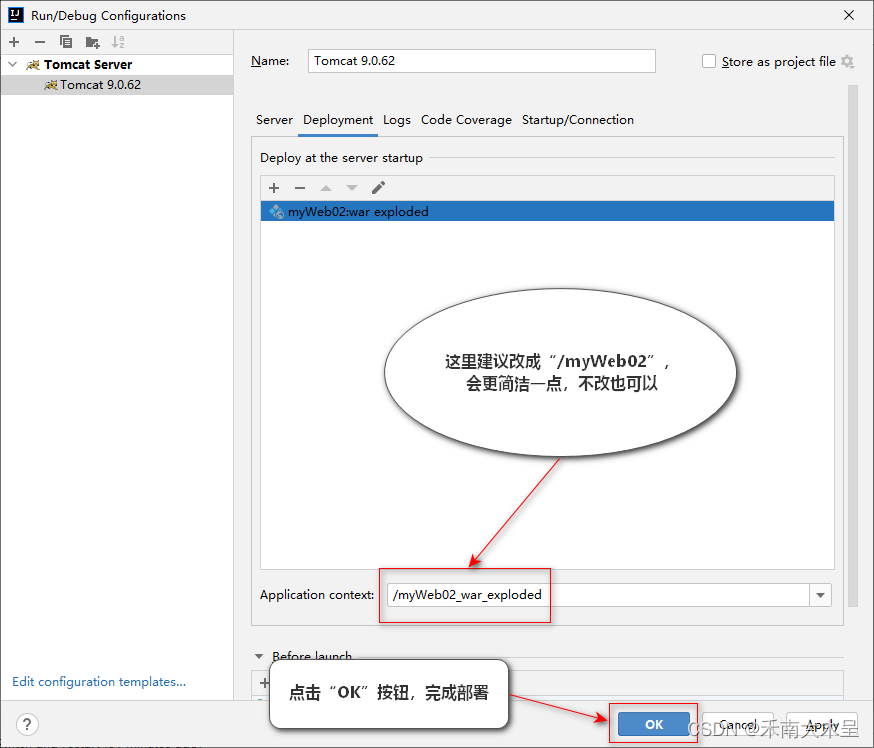Add a deployment artifact
The width and height of the screenshot is (874, 748).
pyautogui.click(x=273, y=188)
